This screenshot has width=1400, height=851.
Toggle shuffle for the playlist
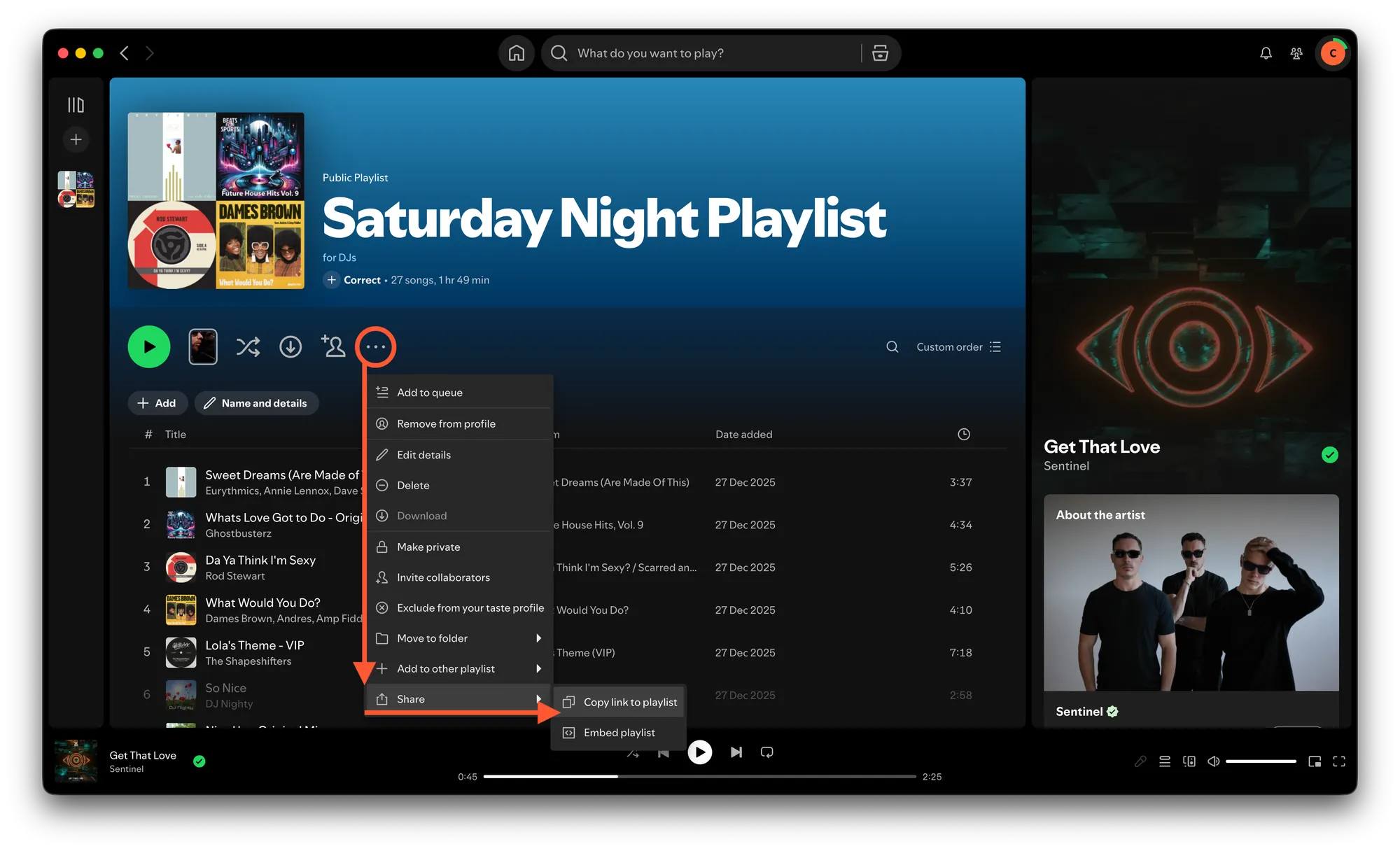pos(248,346)
